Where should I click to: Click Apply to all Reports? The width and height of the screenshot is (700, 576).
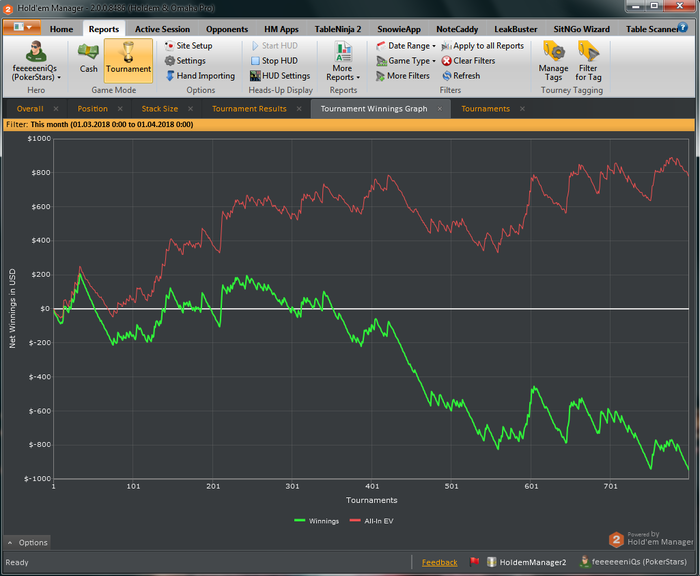coord(483,46)
